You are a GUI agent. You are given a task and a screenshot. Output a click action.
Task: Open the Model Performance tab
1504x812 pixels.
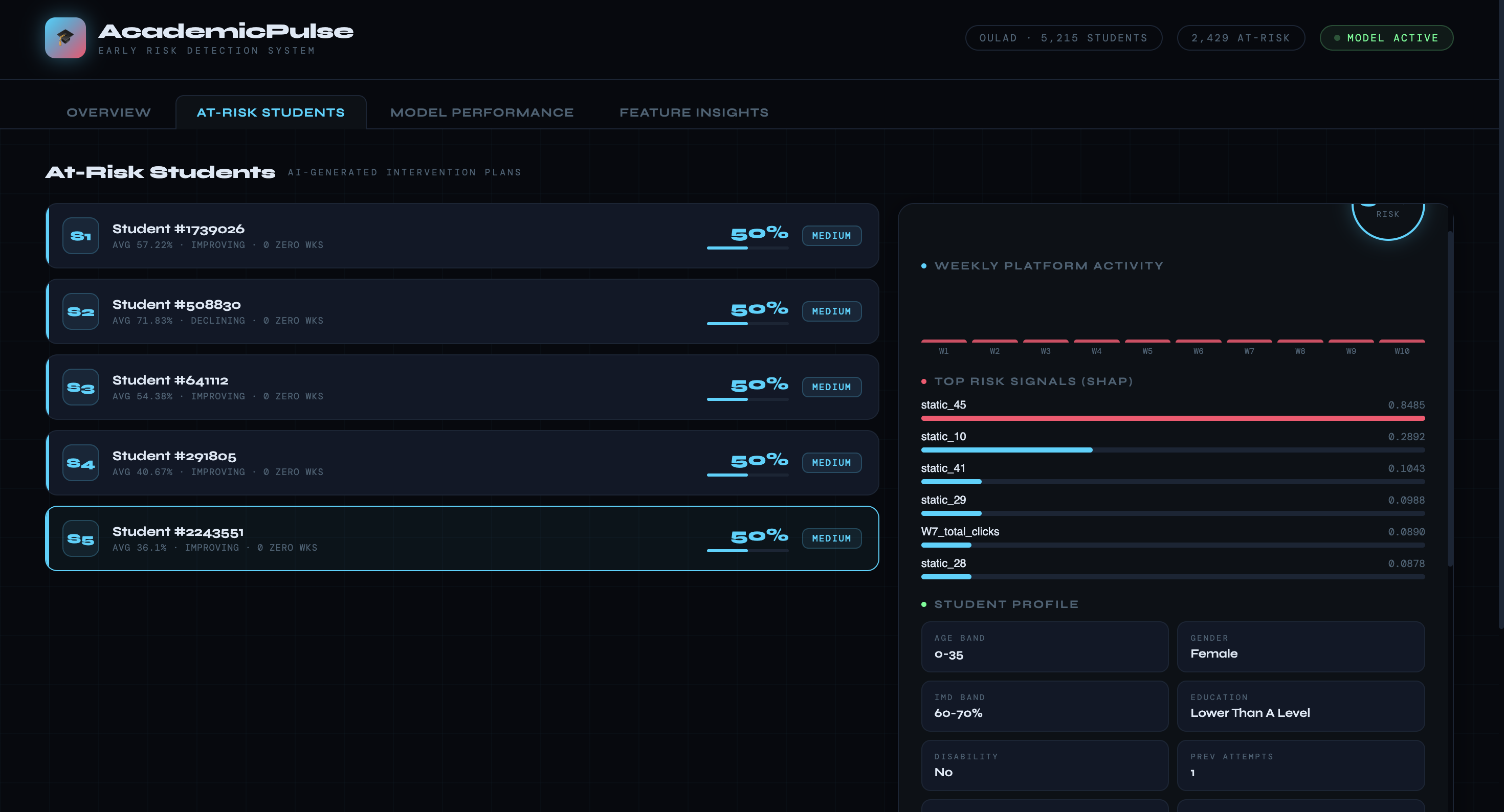click(482, 112)
